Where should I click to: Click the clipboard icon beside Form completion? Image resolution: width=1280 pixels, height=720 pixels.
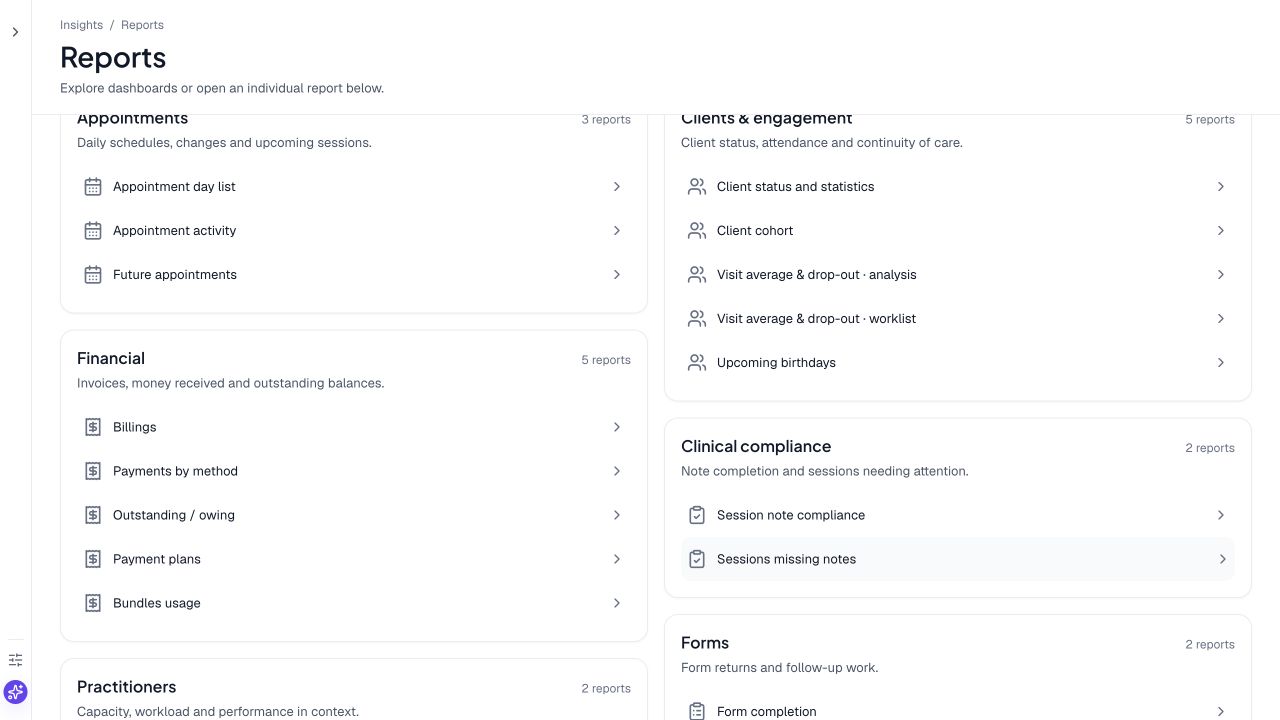[x=697, y=711]
